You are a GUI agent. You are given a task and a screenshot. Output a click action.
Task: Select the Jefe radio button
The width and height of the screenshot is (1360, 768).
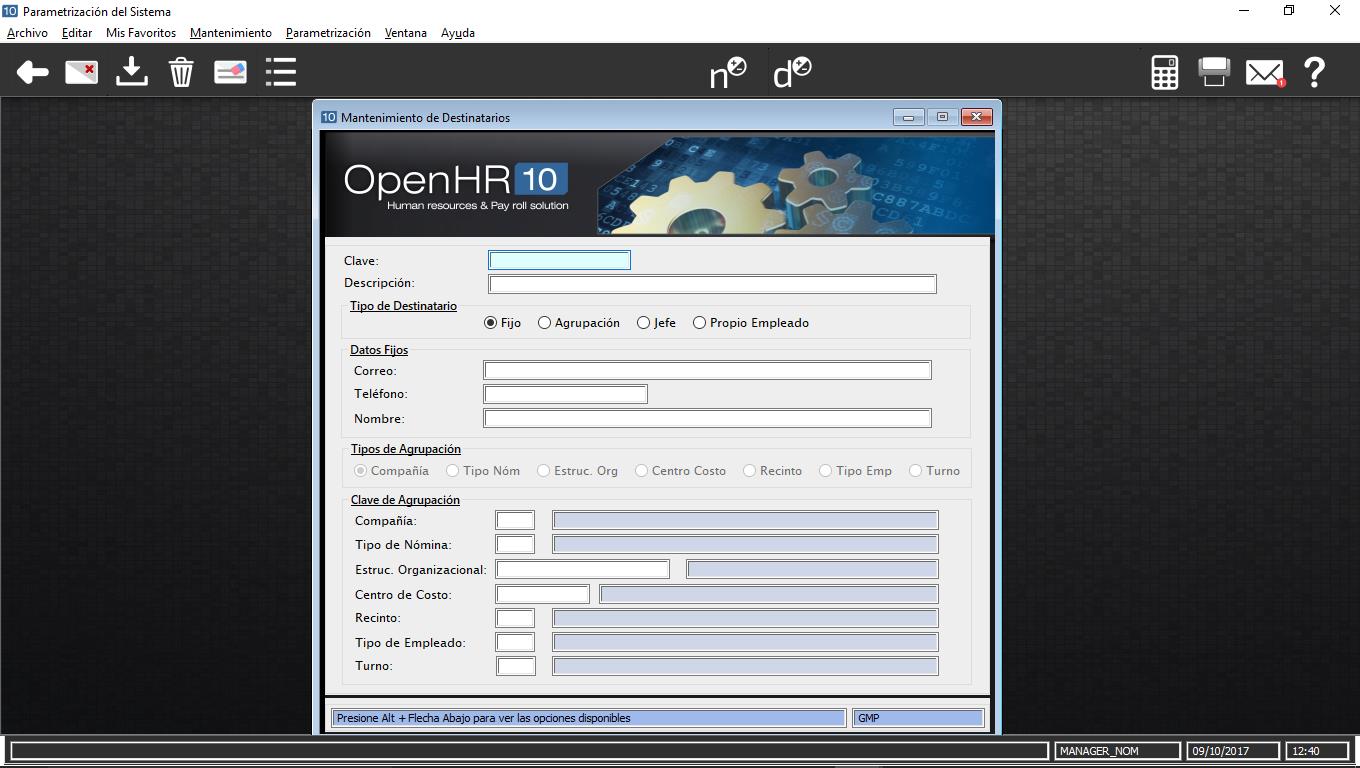[644, 323]
